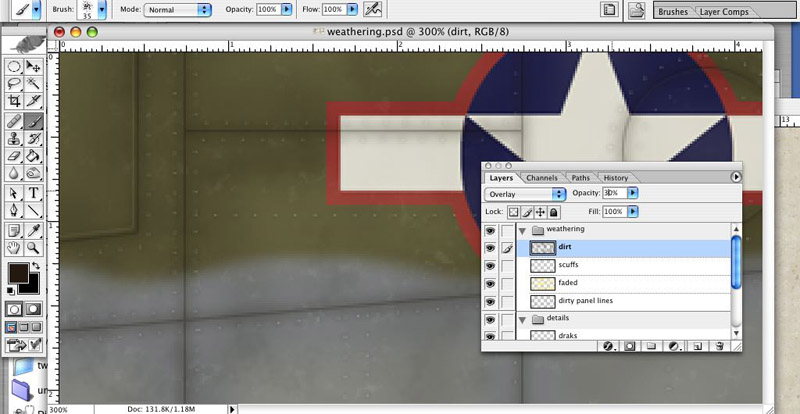This screenshot has height=414, width=800.
Task: Open the layer Opacity slider arrow
Action: click(x=633, y=193)
